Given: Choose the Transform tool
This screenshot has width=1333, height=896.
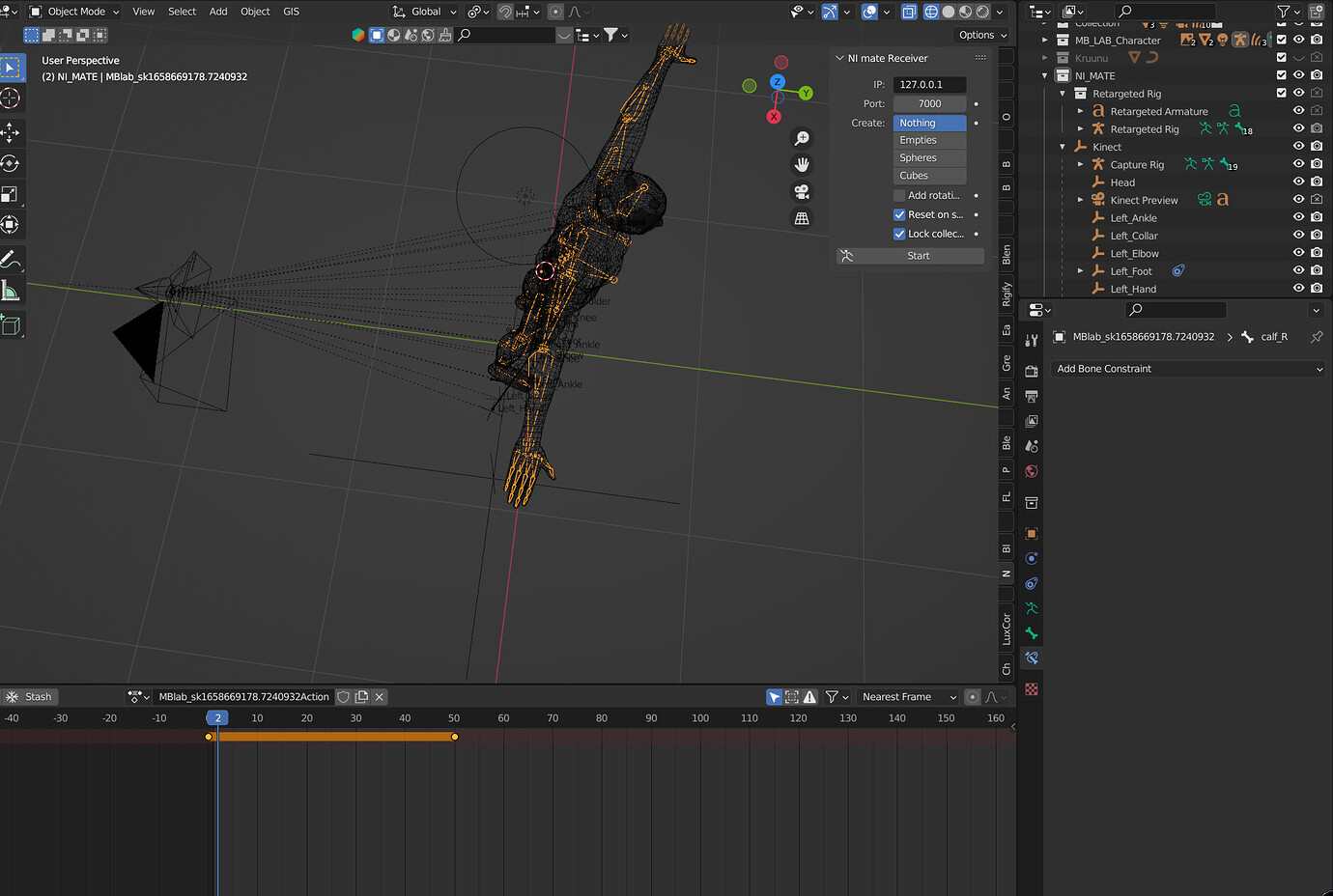Looking at the screenshot, I should point(11,226).
